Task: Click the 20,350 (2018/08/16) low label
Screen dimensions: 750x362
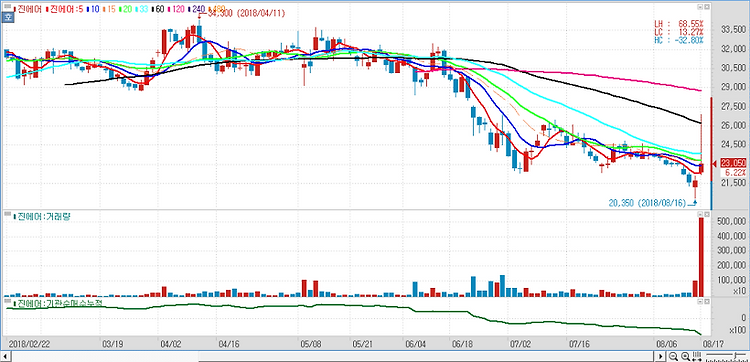Action: coord(647,203)
